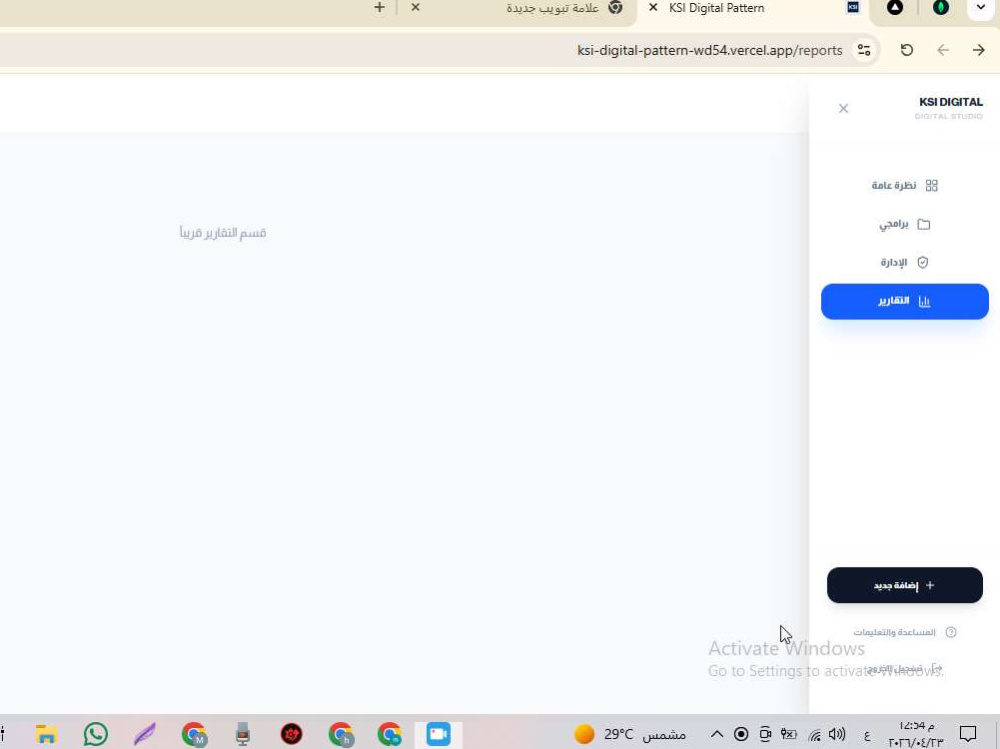Close the علامة تبويب جديدة tab

pos(415,8)
